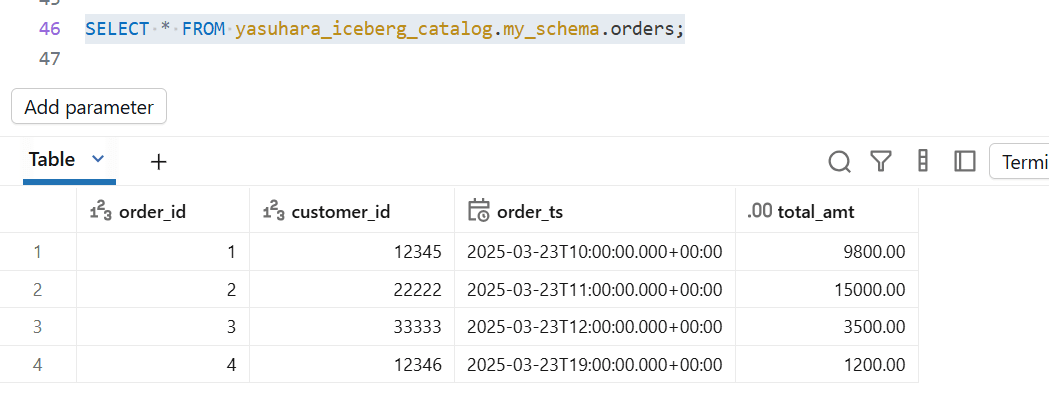Screen dimensions: 1049x416
Task: Open the results filter funnel icon
Action: click(880, 161)
